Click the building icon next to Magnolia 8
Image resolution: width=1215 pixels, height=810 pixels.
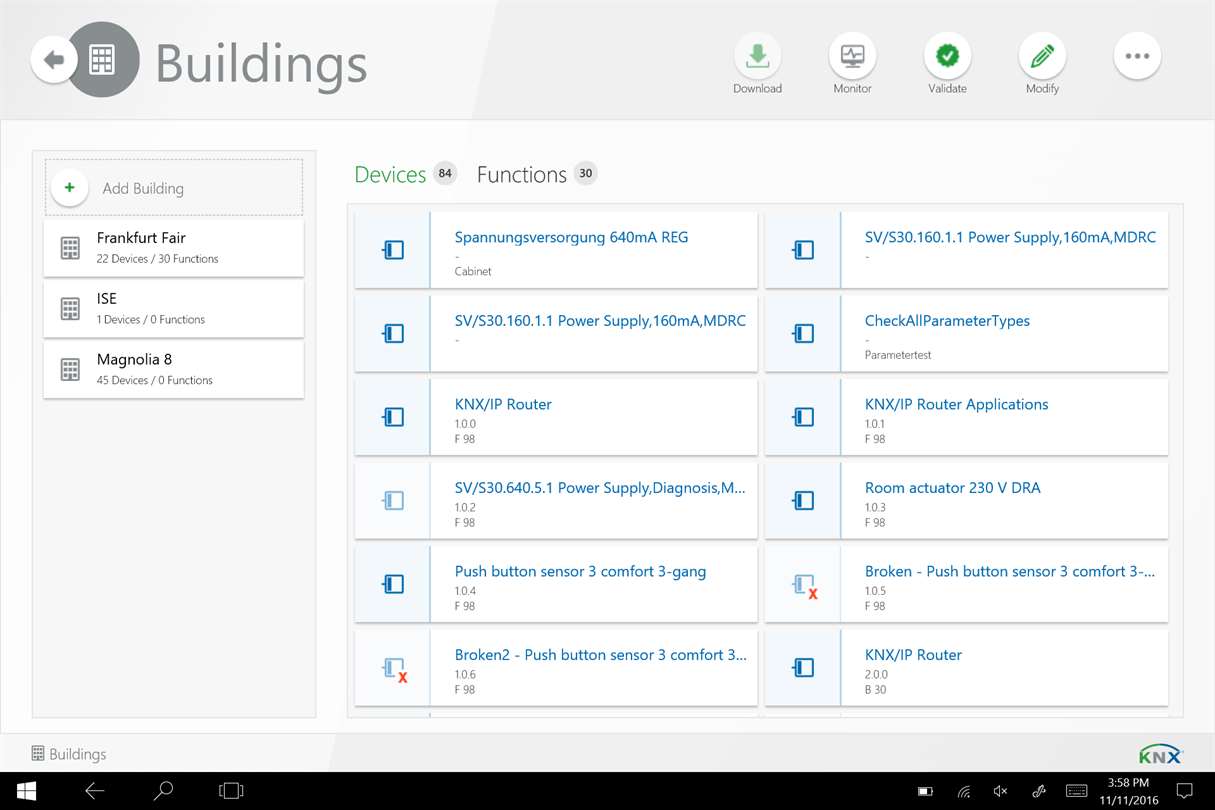[x=70, y=370]
